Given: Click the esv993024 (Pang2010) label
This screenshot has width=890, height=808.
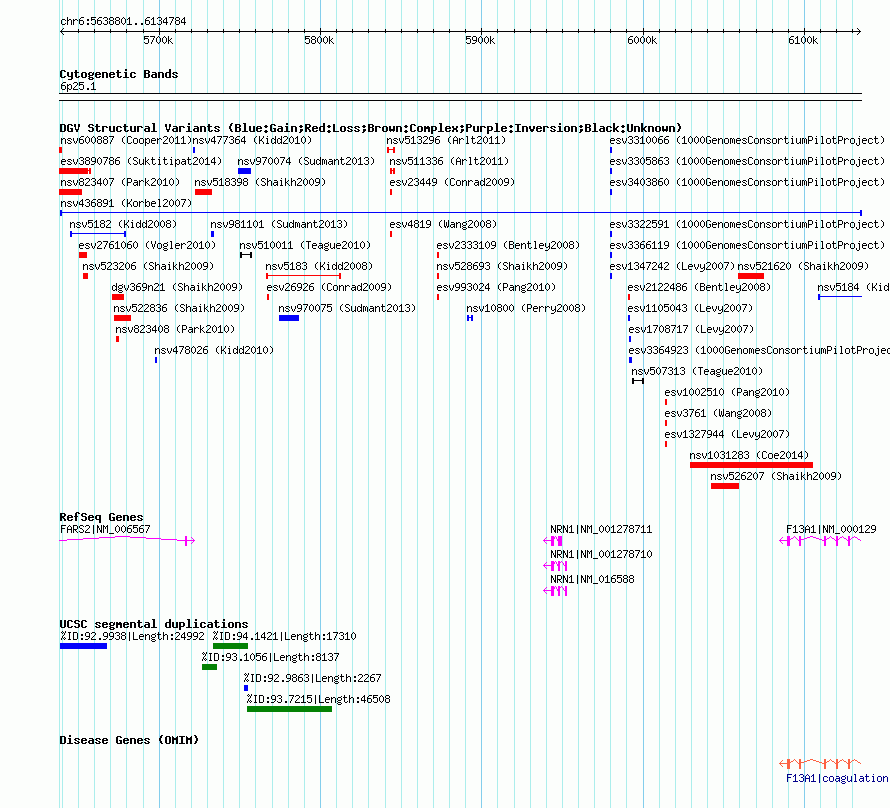Looking at the screenshot, I should coord(496,287).
